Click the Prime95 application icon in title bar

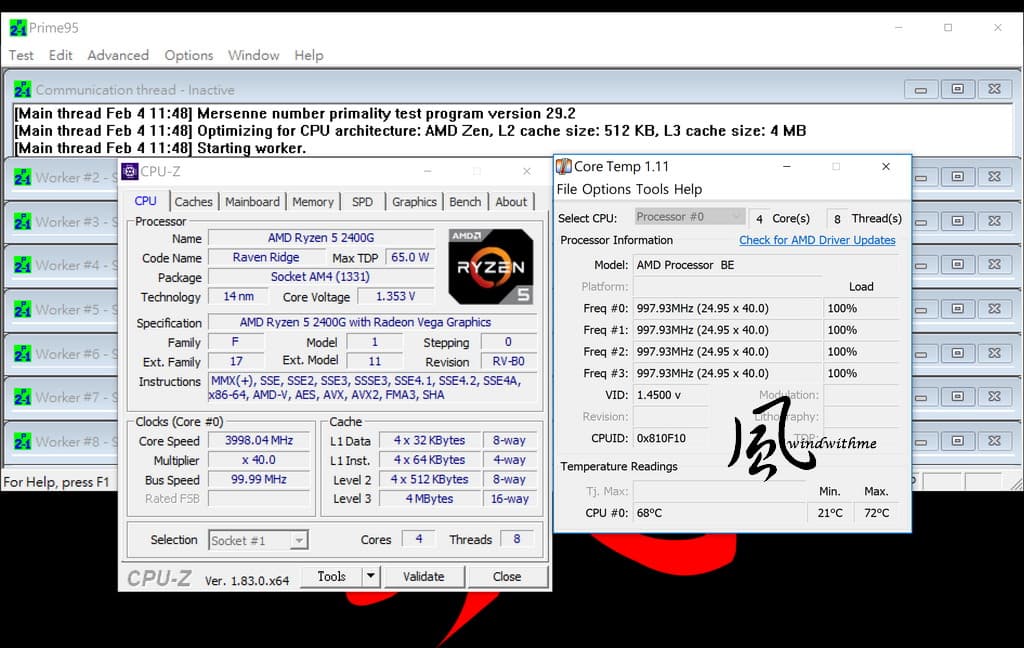tap(18, 28)
